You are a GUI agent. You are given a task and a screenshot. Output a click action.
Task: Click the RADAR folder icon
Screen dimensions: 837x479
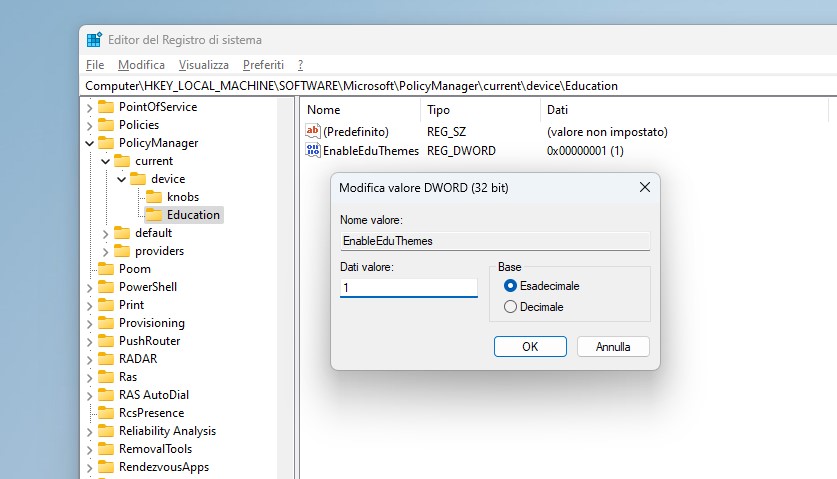[106, 359]
